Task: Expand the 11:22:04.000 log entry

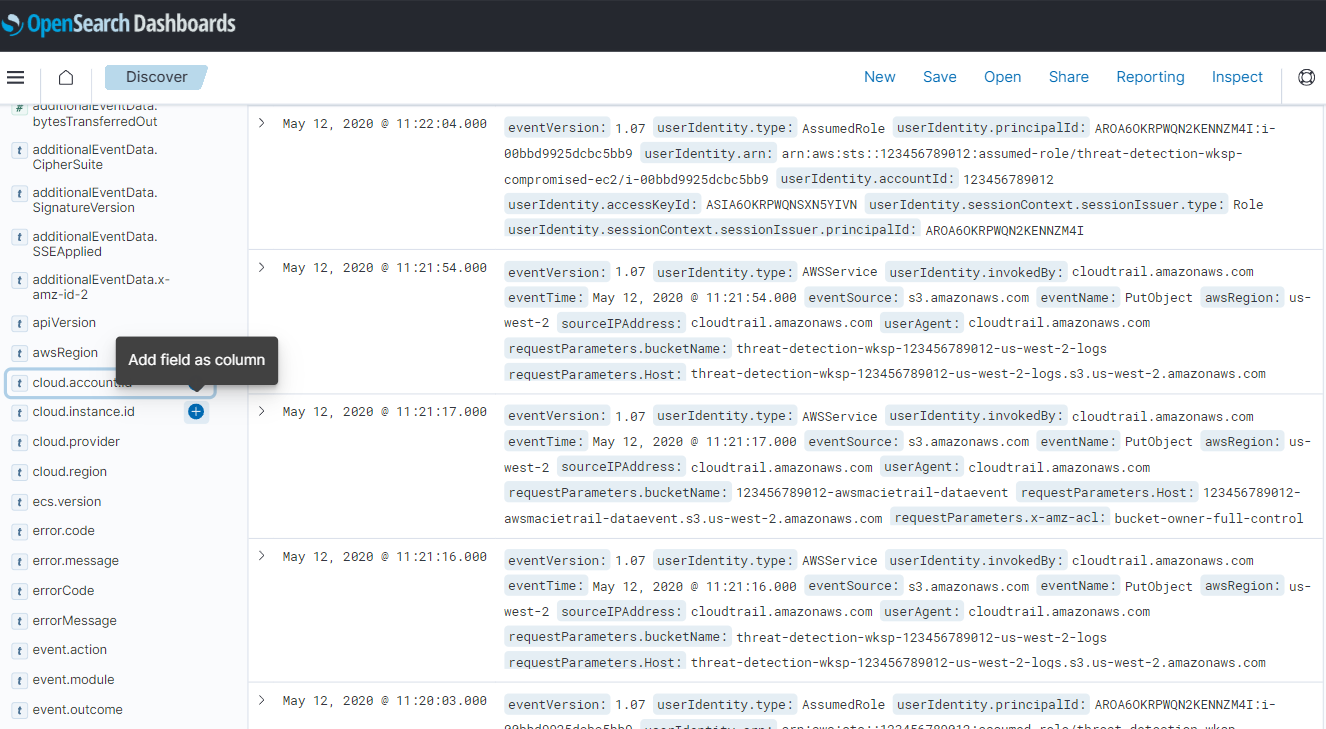Action: pos(262,123)
